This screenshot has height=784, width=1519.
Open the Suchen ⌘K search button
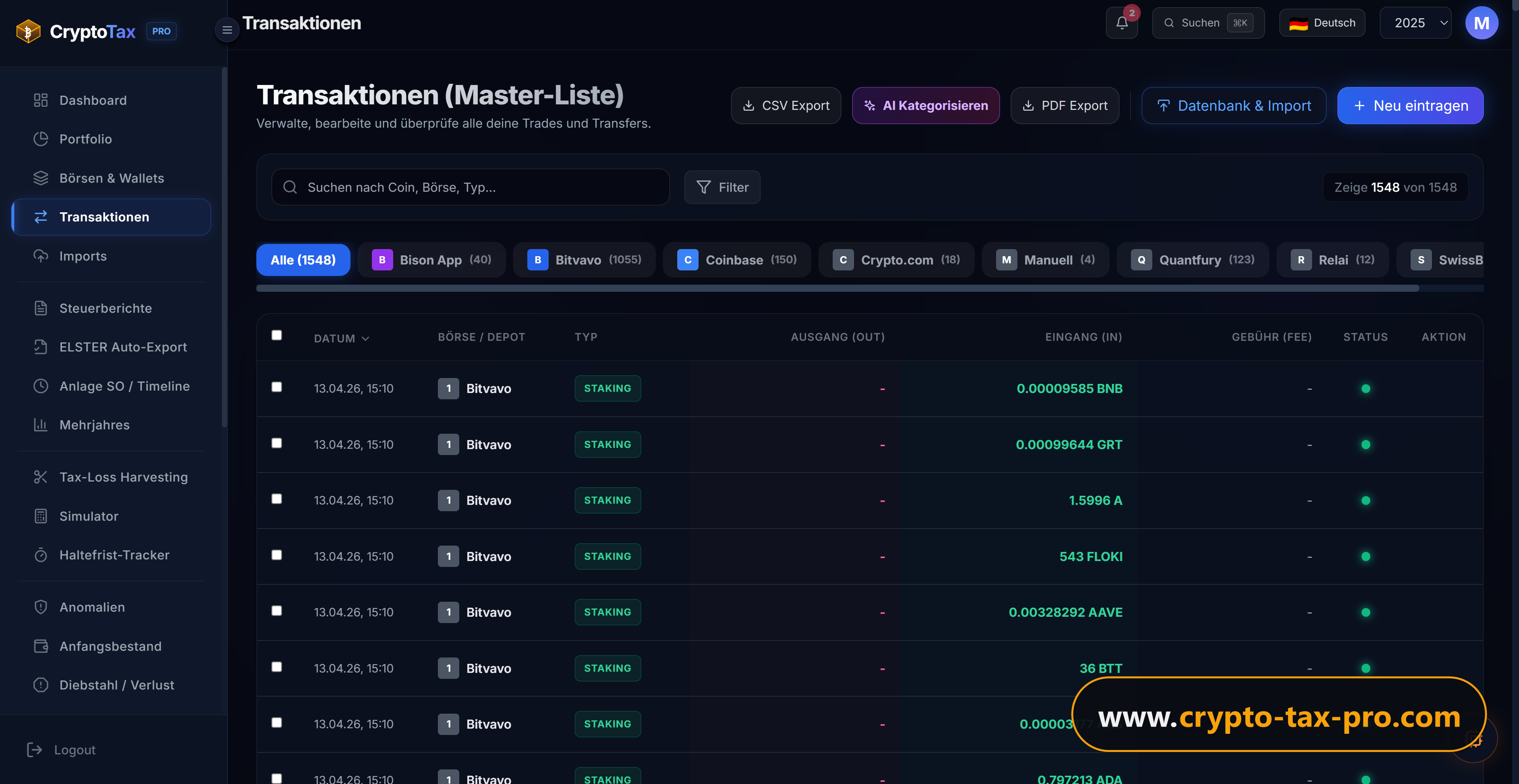1208,23
